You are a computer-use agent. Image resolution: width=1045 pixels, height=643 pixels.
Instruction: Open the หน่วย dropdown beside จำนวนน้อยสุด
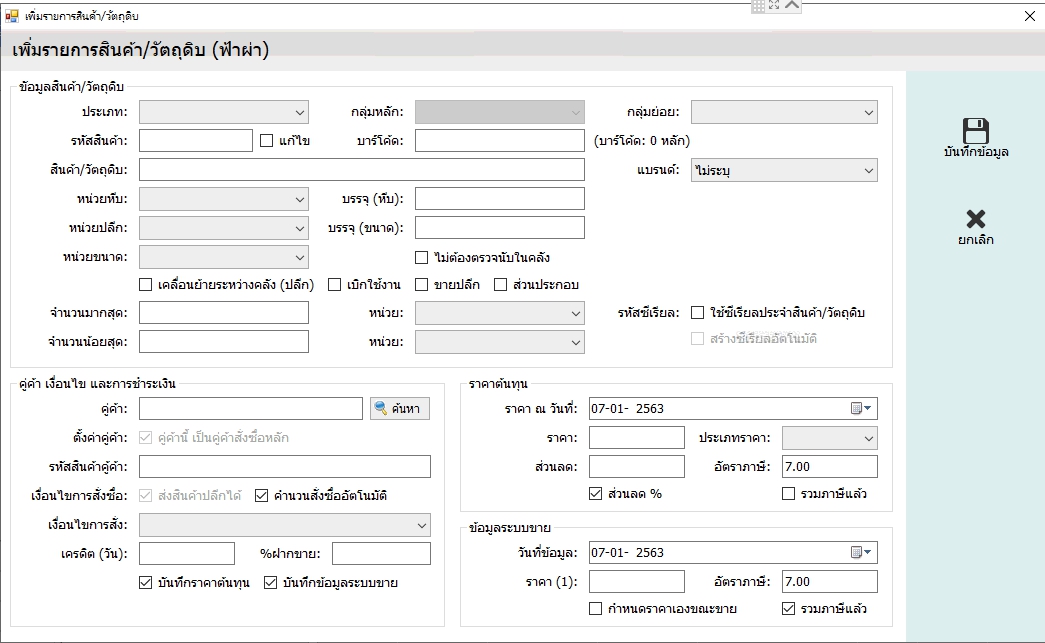(x=500, y=342)
